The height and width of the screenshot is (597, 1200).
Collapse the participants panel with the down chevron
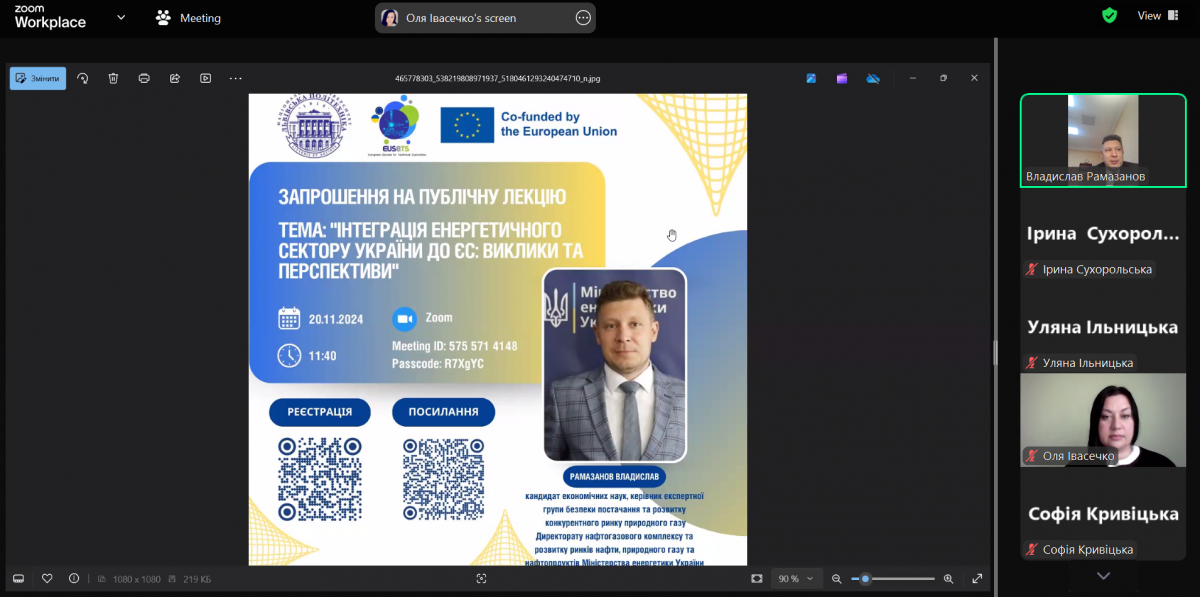click(x=1102, y=575)
